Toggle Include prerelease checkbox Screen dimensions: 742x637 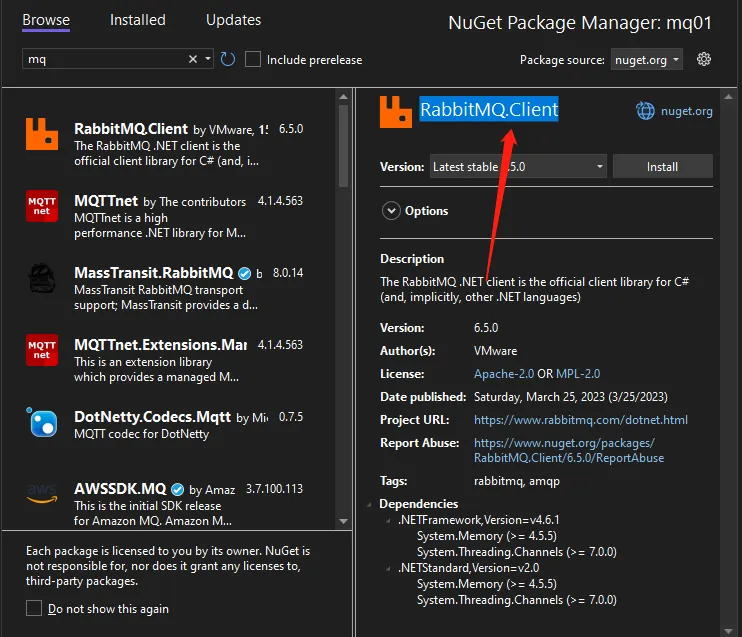pos(253,59)
